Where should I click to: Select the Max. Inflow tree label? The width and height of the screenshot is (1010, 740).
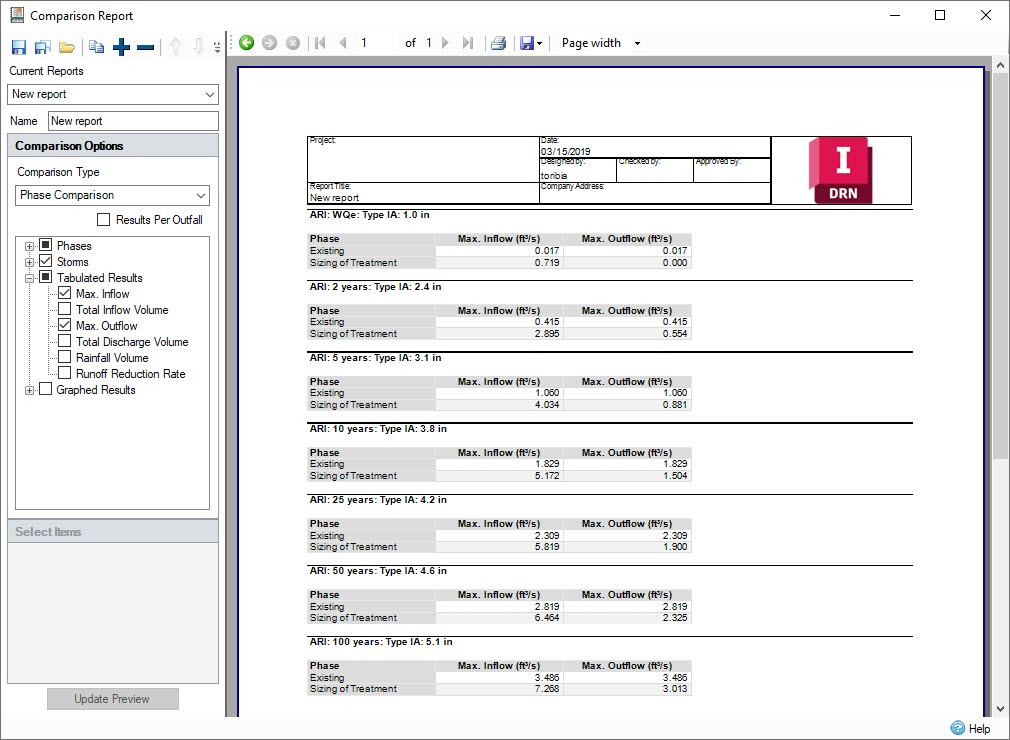(x=102, y=294)
